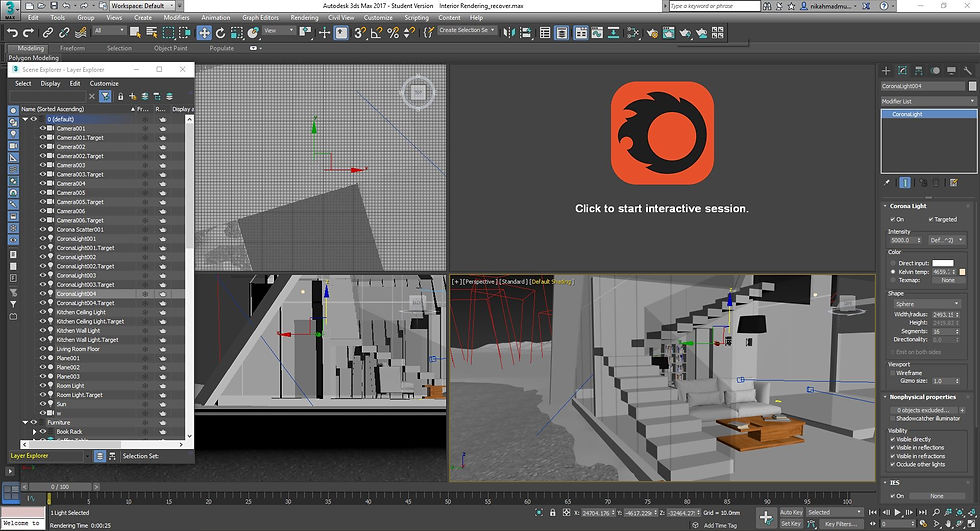Open the Modifier List dropdown

(x=928, y=101)
